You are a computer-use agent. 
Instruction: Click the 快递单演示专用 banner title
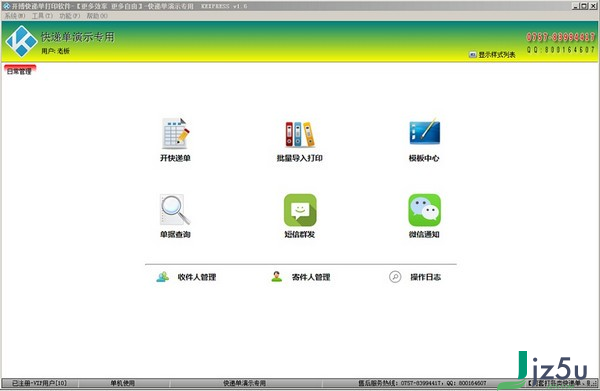pyautogui.click(x=78, y=37)
